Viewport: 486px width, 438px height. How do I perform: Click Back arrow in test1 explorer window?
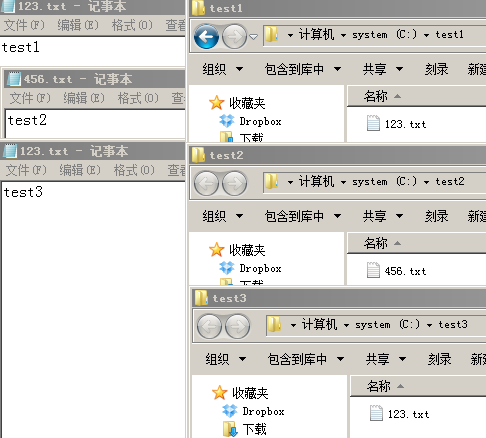coord(206,36)
